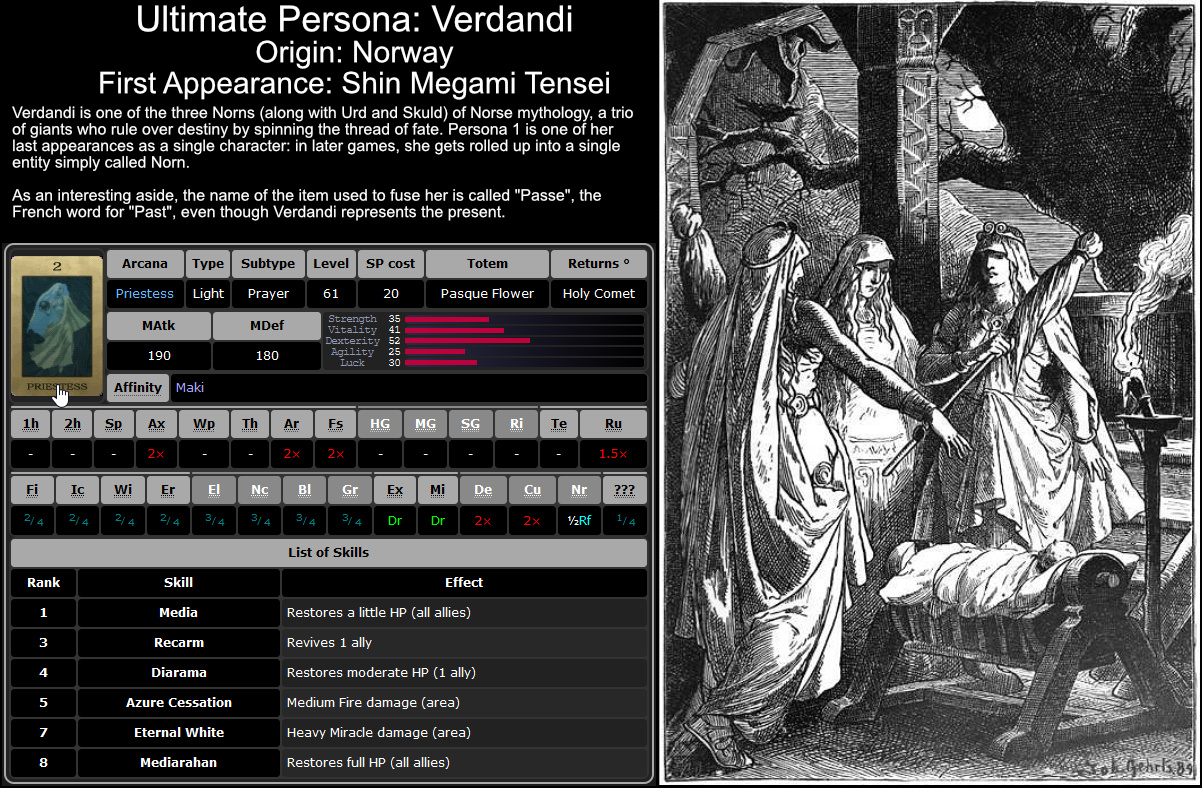Click the Type column header

(x=208, y=264)
